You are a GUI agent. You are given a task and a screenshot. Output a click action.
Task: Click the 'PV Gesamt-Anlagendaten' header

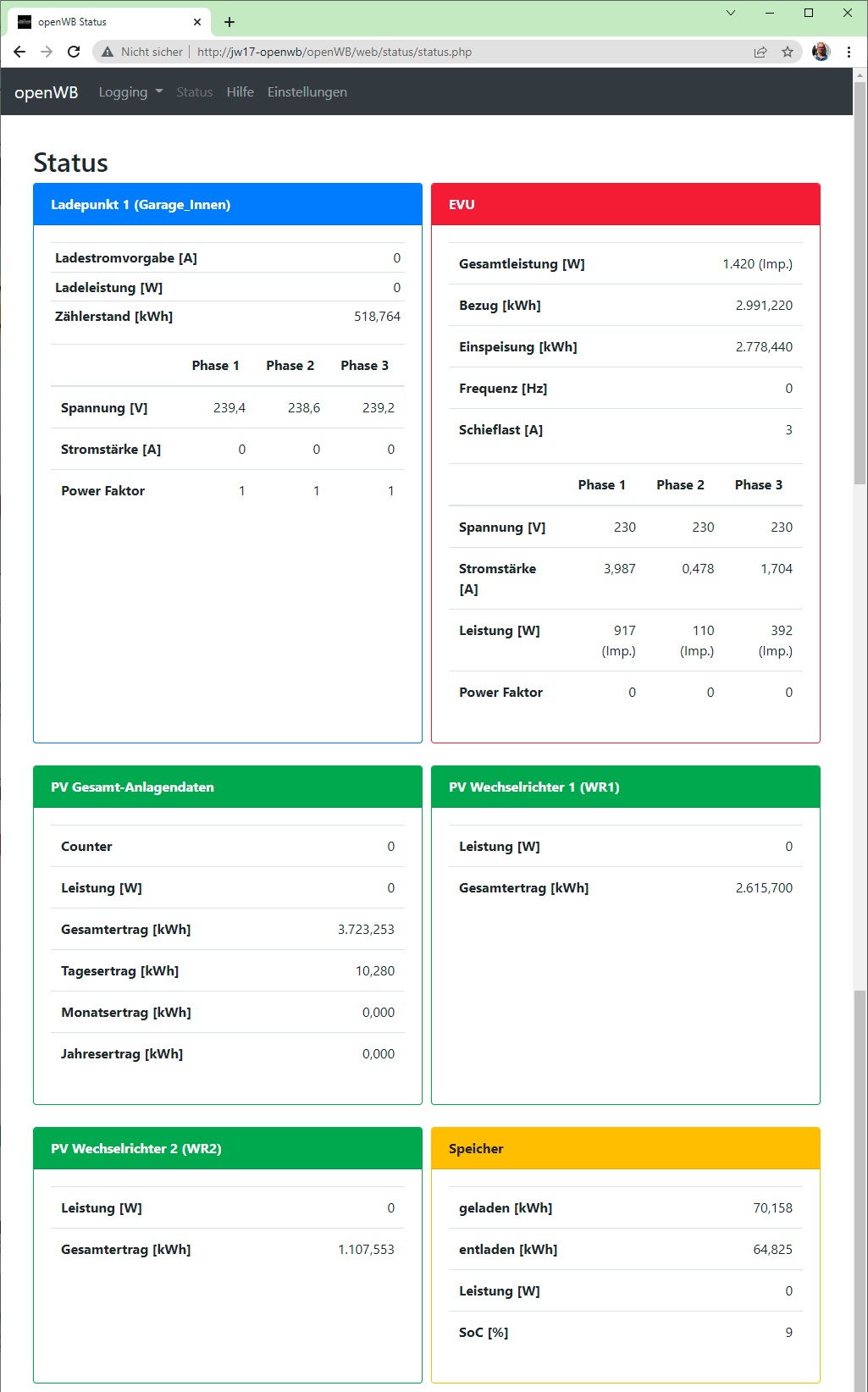(228, 787)
